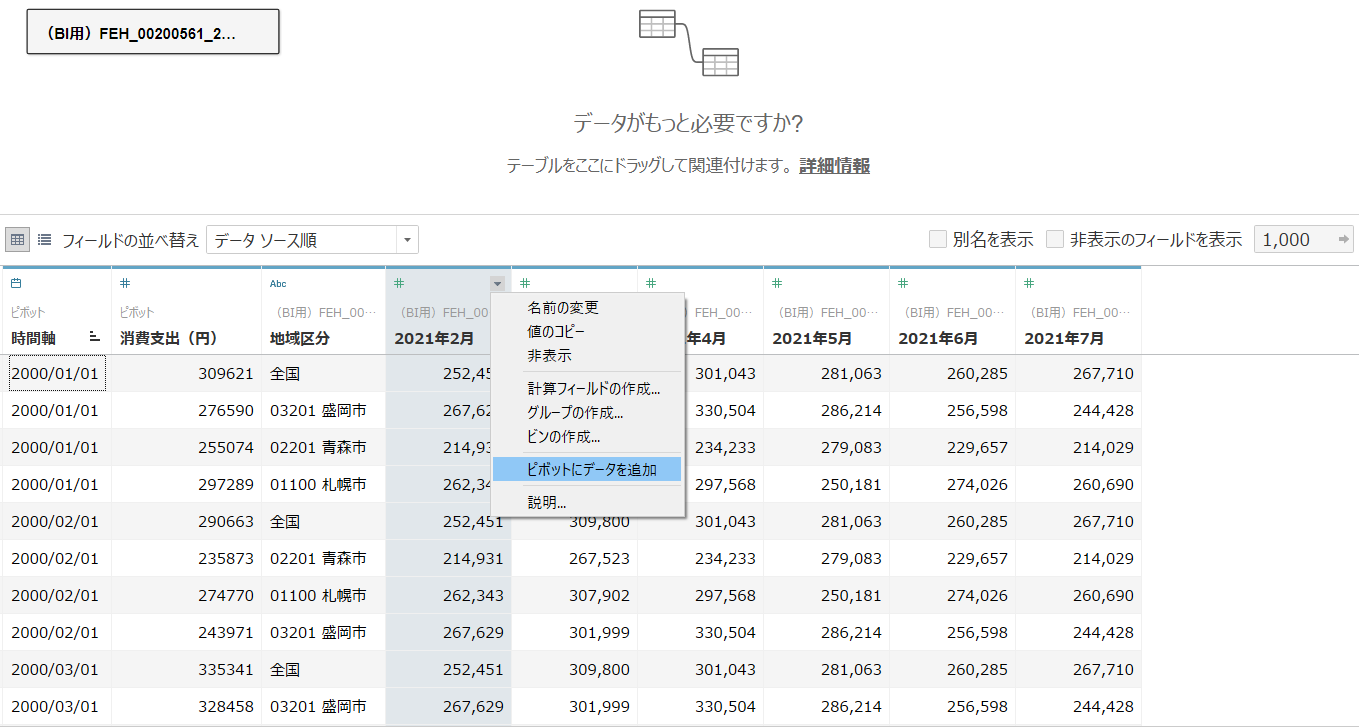Select the 2021年5月 column header
Viewport: 1359px width, 727px height.
[x=812, y=339]
